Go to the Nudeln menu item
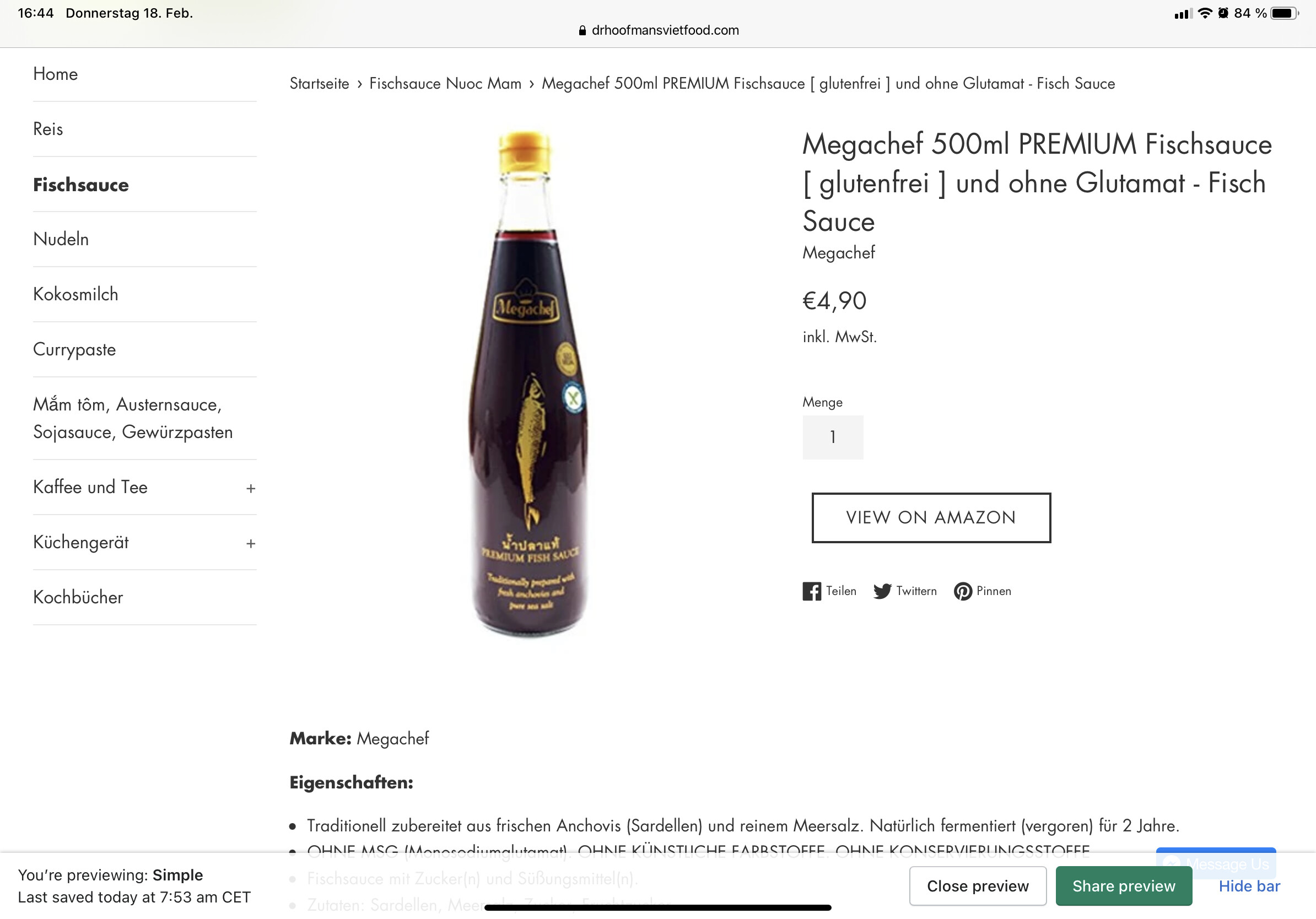The height and width of the screenshot is (919, 1316). click(x=61, y=239)
